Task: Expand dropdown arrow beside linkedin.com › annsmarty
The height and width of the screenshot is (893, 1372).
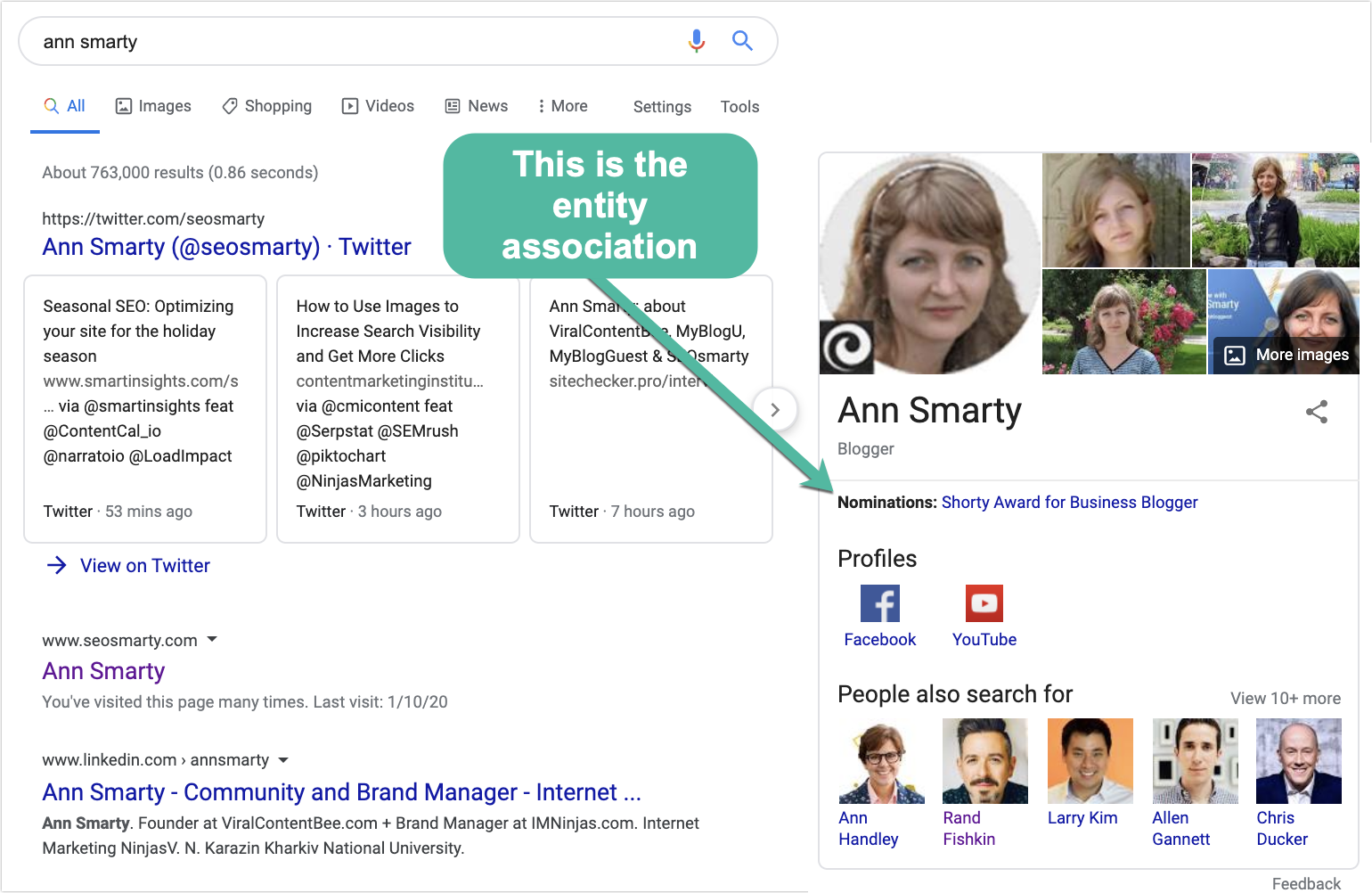Action: (x=283, y=760)
